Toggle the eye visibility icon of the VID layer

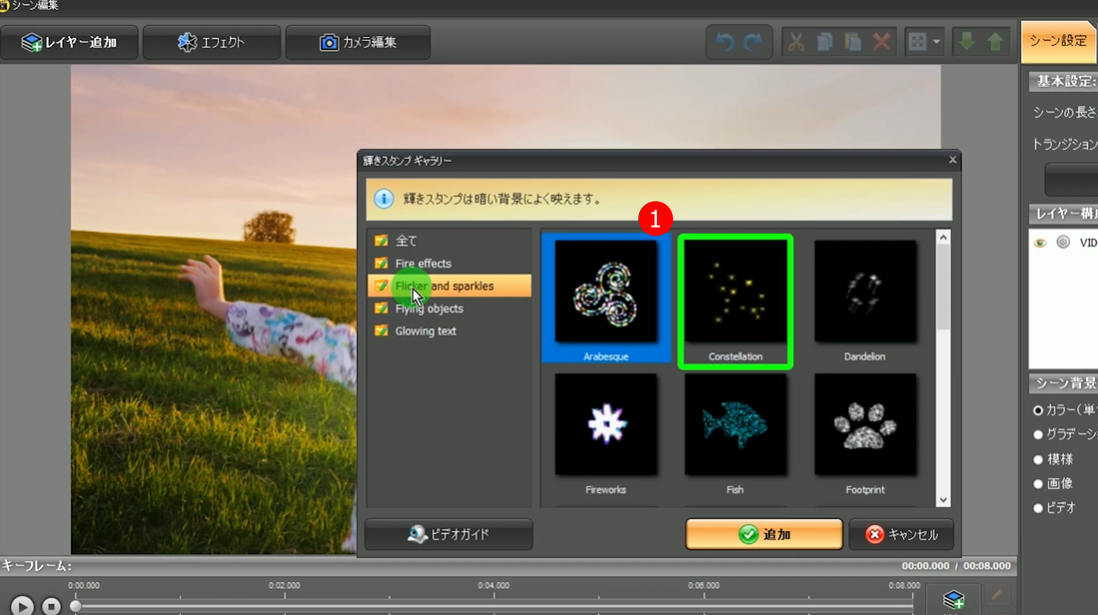[x=1040, y=242]
